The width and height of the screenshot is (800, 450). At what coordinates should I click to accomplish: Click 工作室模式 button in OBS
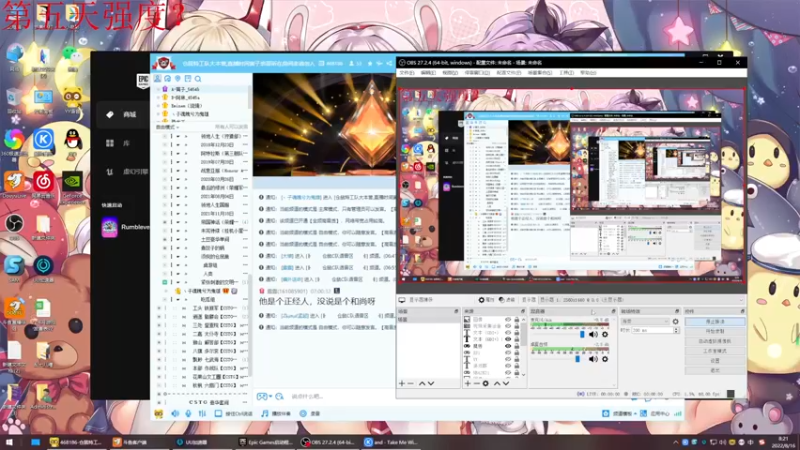click(715, 351)
